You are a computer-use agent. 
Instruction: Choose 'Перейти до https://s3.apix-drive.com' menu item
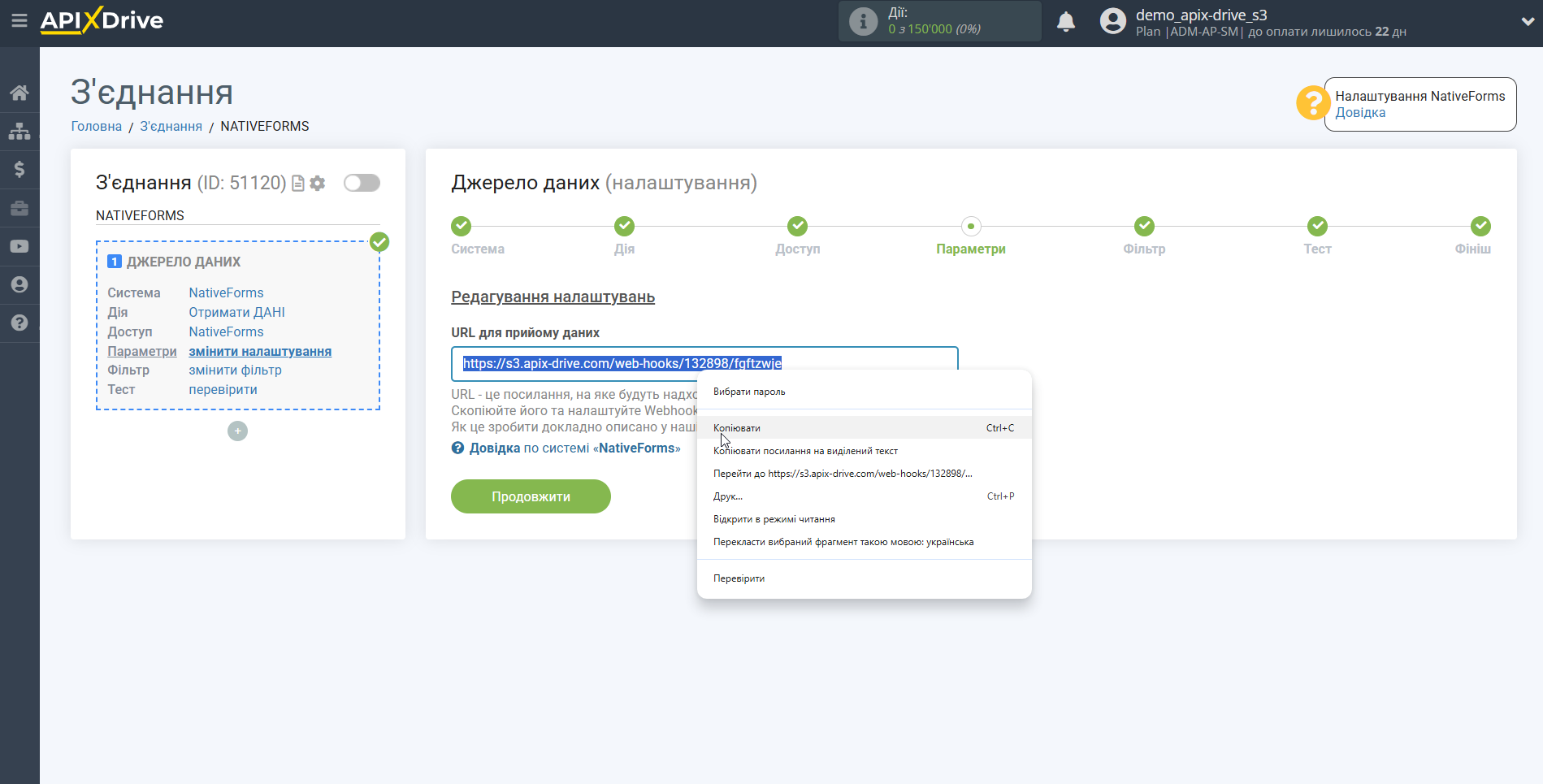click(865, 474)
